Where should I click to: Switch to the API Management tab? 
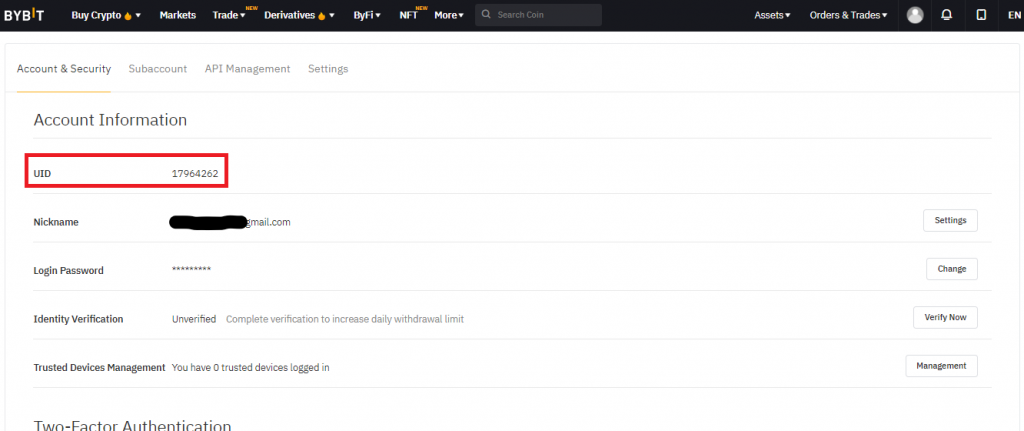(247, 69)
